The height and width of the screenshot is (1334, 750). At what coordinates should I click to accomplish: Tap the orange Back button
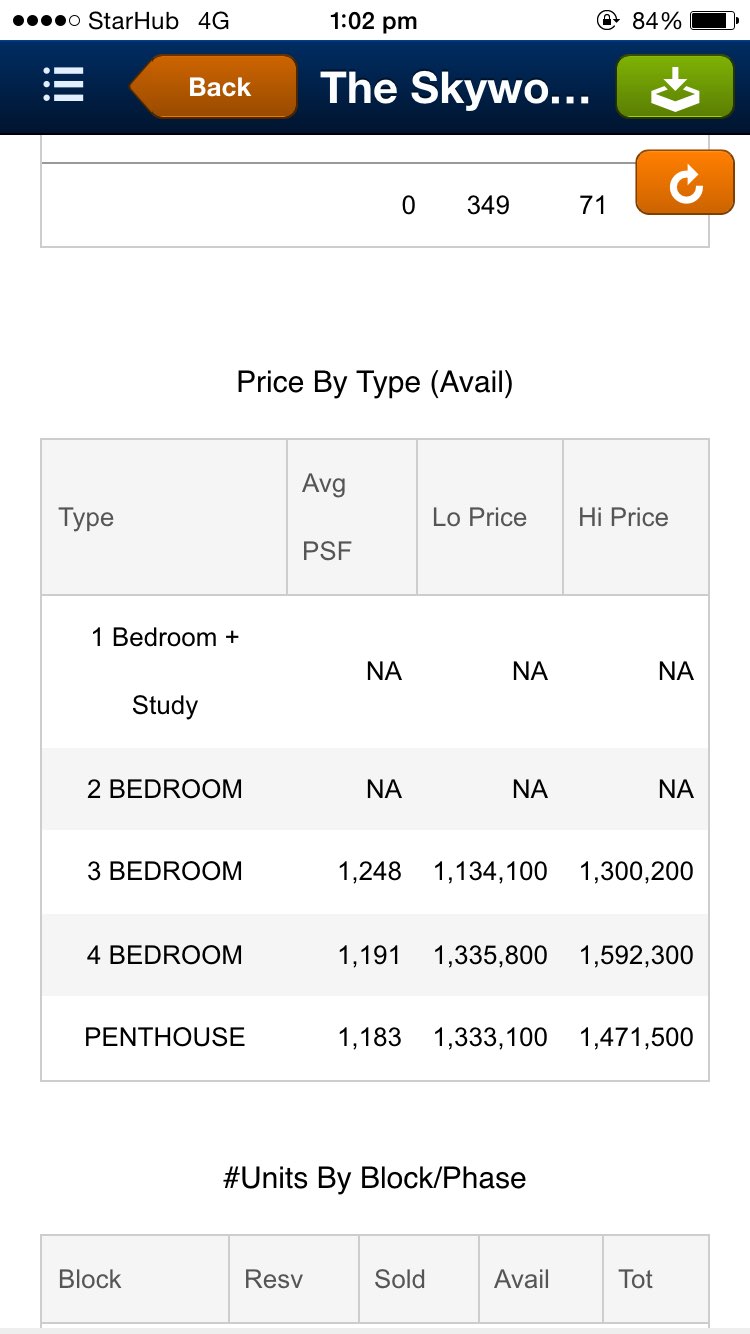215,87
